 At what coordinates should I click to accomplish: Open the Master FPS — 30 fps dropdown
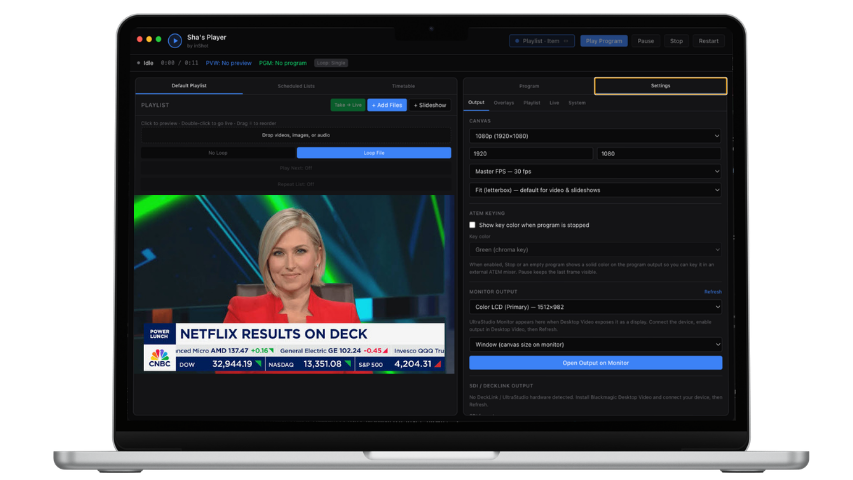click(596, 171)
